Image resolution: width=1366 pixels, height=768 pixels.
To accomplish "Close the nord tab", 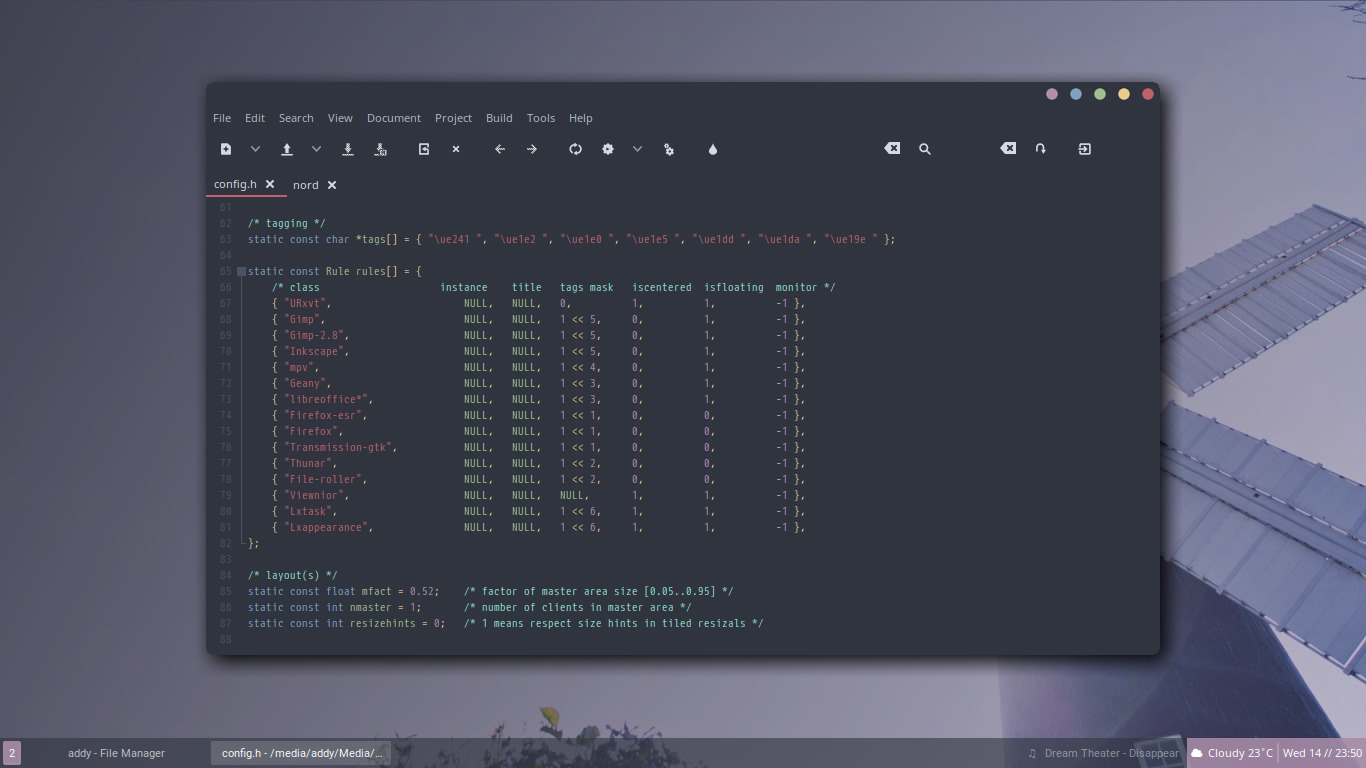I will (332, 185).
